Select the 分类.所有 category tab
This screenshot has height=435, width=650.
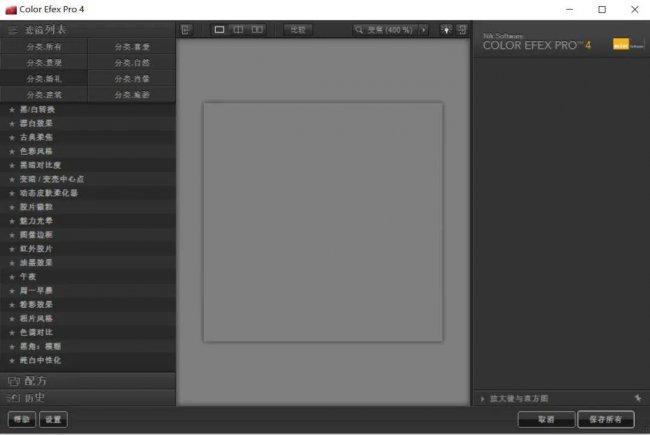pyautogui.click(x=44, y=47)
